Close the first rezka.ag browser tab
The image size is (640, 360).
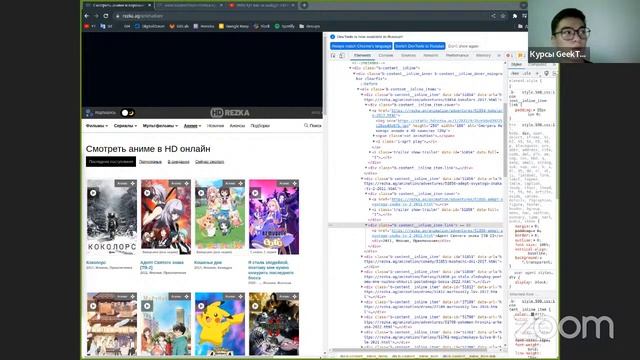[x=149, y=5]
